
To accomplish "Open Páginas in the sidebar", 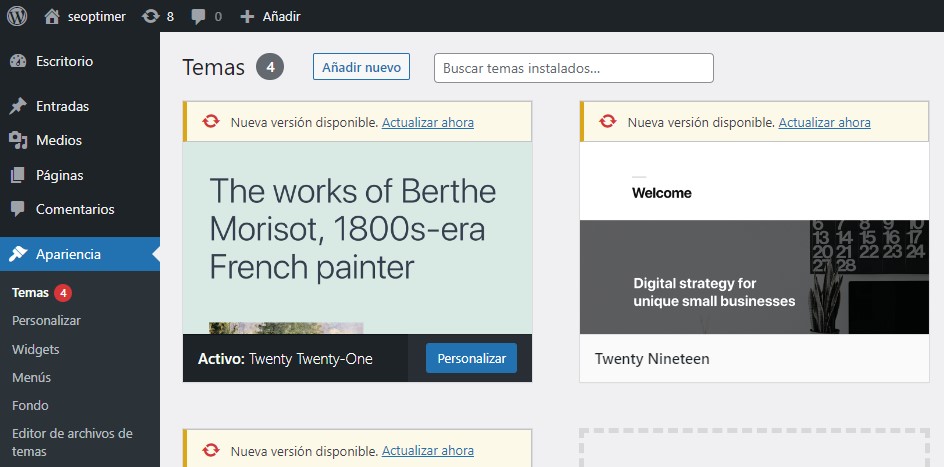I will 59,175.
